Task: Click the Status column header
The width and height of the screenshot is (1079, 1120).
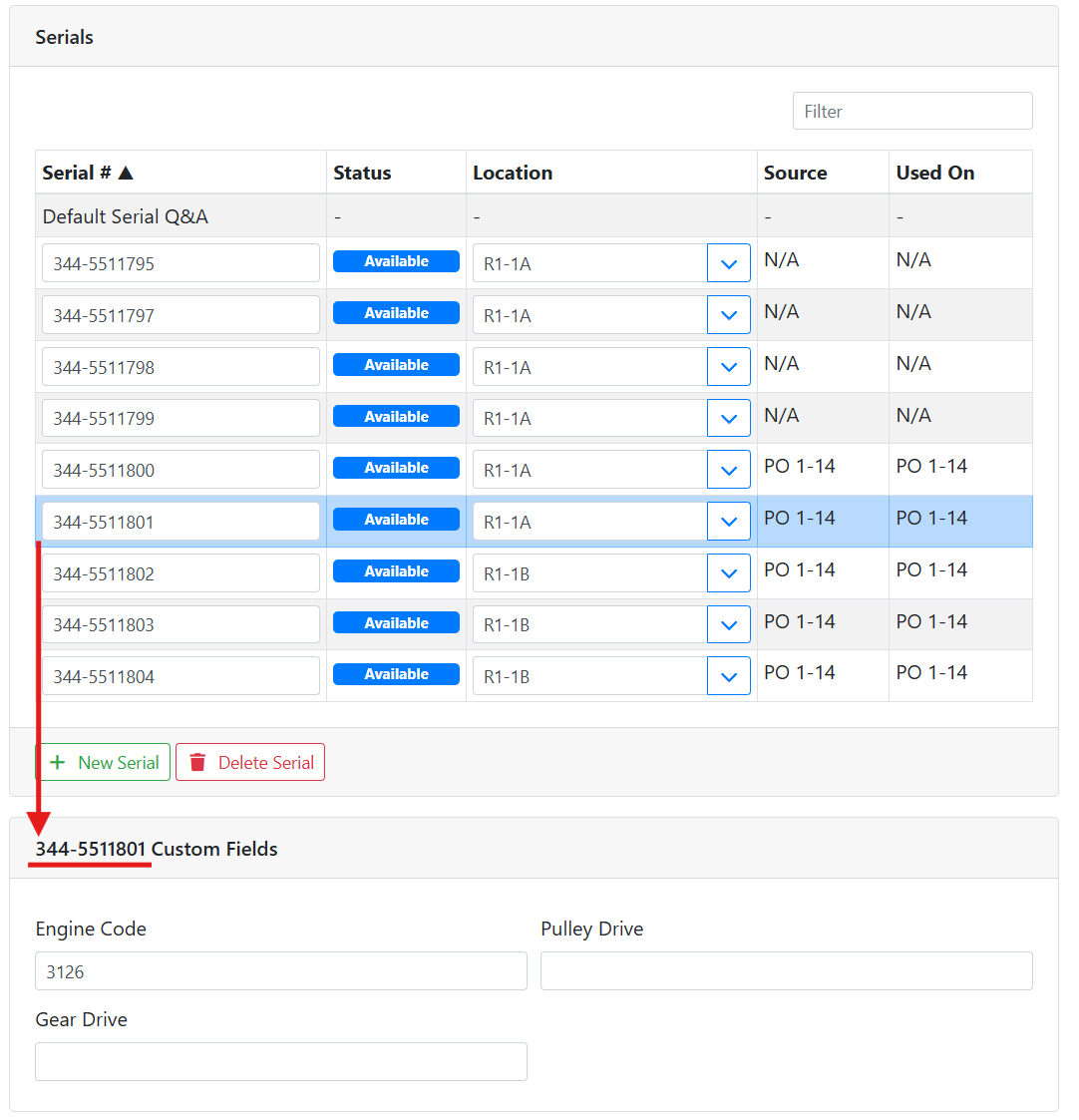Action: tap(362, 173)
